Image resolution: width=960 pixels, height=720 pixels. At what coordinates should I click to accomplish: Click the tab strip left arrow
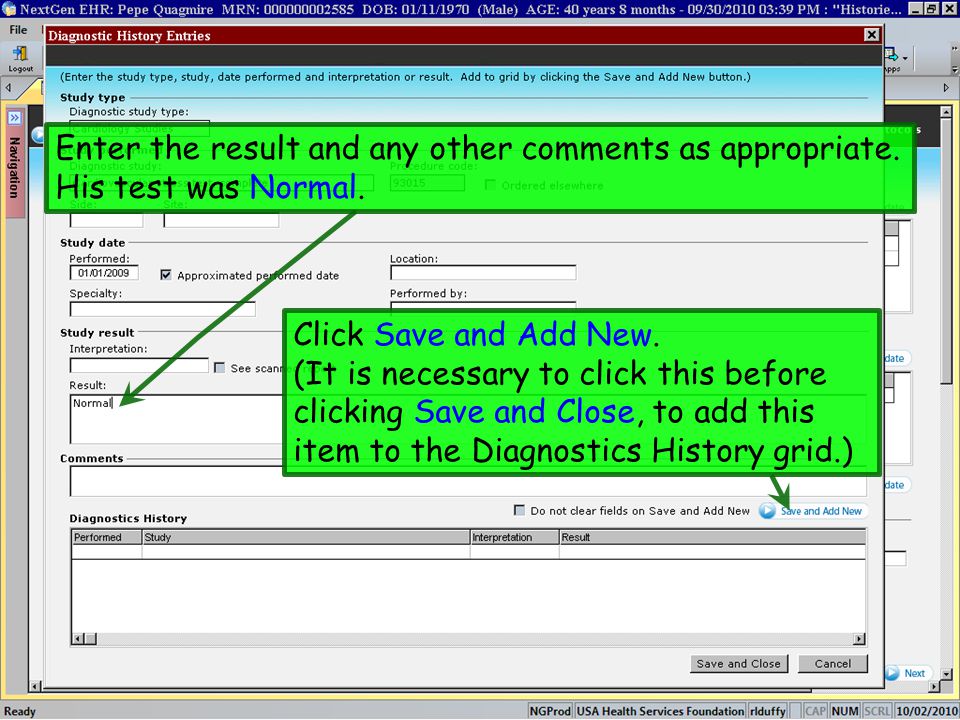click(8, 88)
